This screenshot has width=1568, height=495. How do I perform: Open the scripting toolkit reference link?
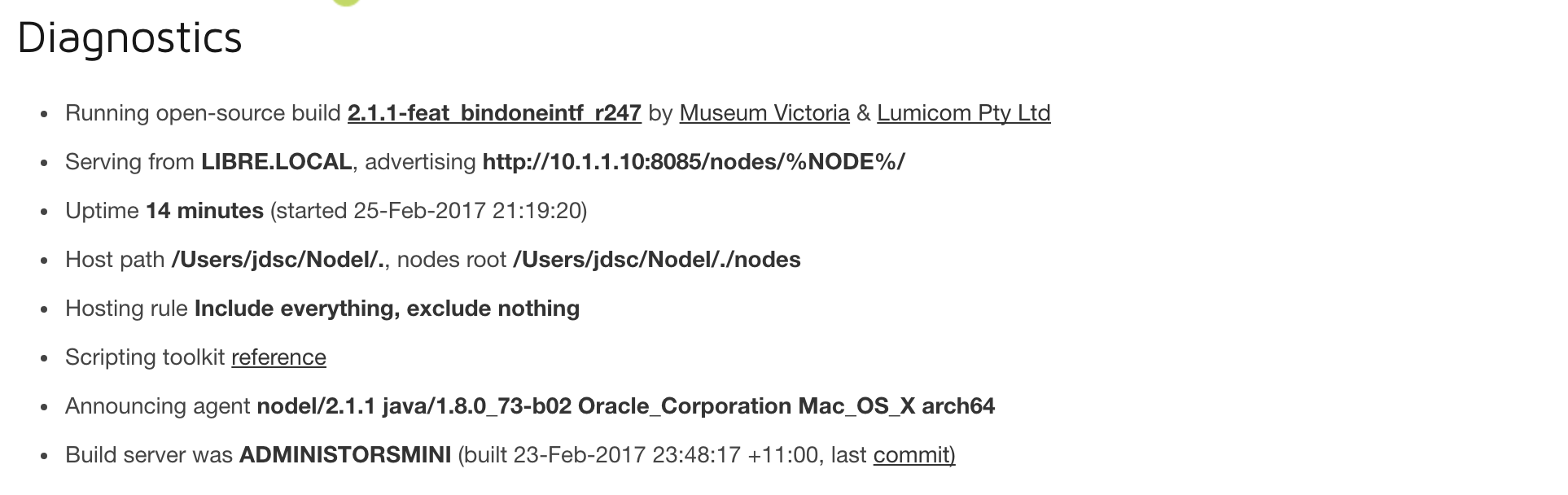point(278,357)
